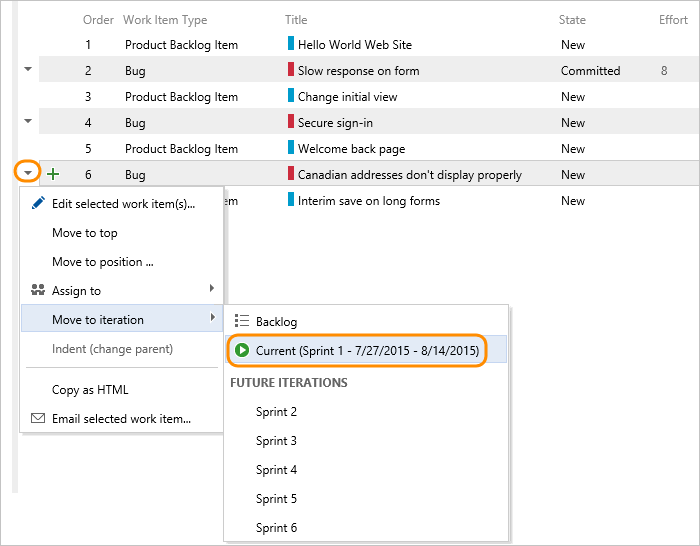Select Move to position ...
Screen dimensions: 700x546
(x=122, y=262)
